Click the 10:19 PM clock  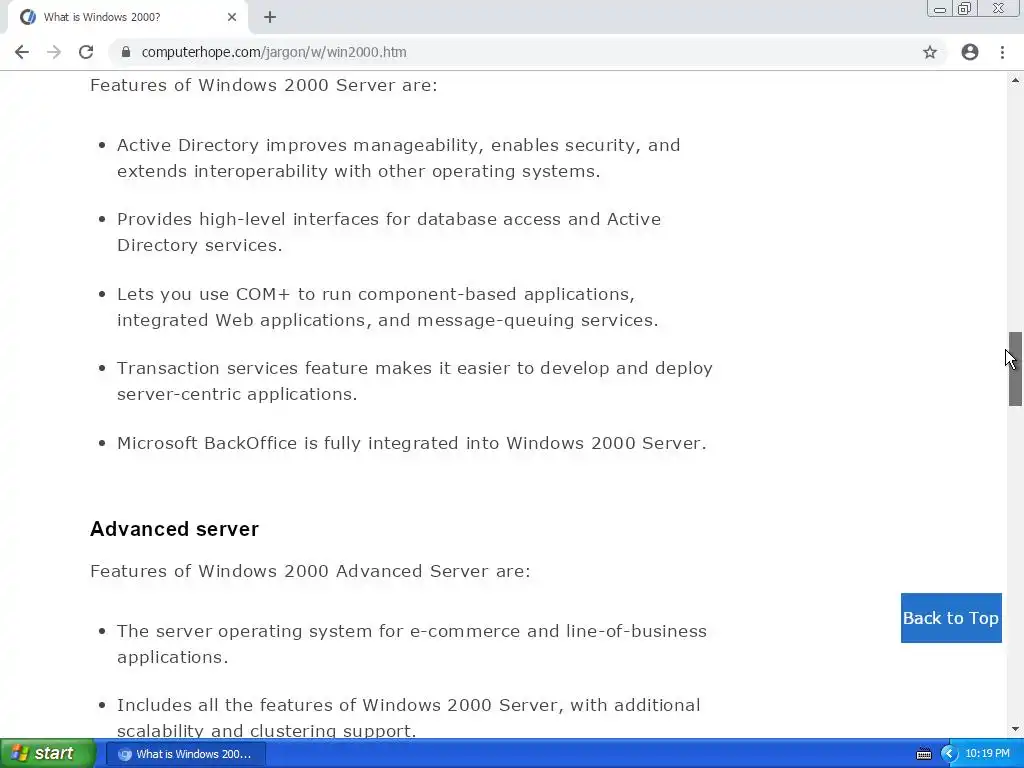pyautogui.click(x=987, y=754)
